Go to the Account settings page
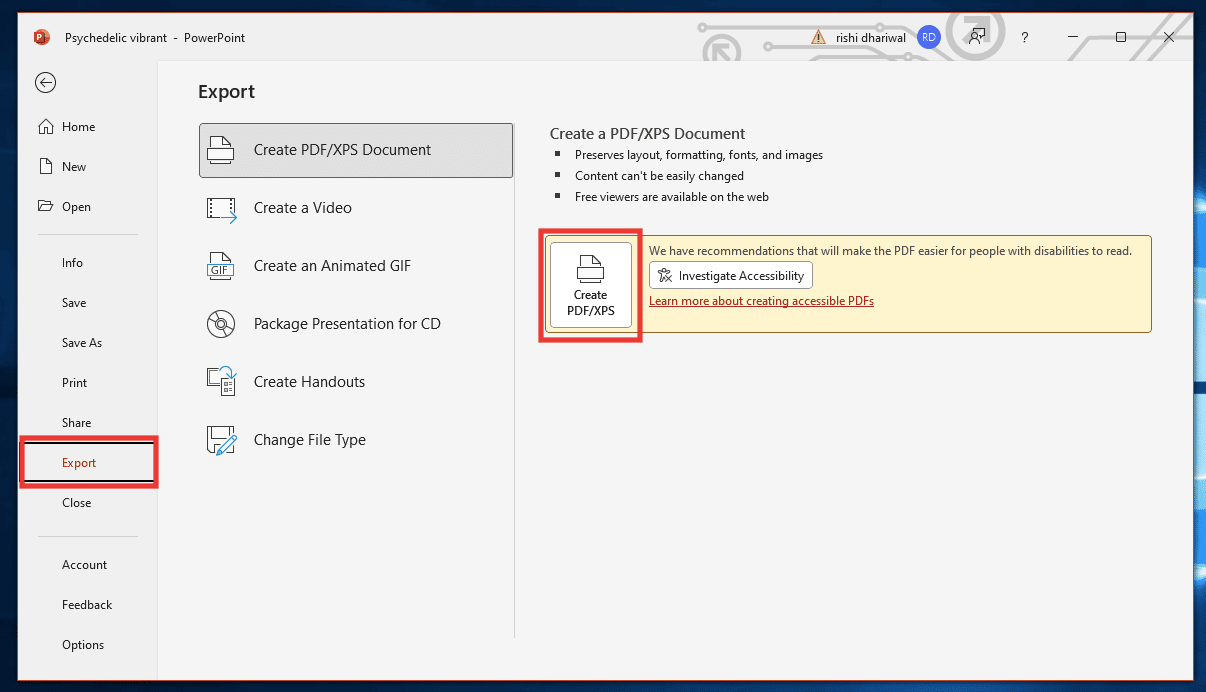This screenshot has width=1206, height=692. [x=84, y=564]
